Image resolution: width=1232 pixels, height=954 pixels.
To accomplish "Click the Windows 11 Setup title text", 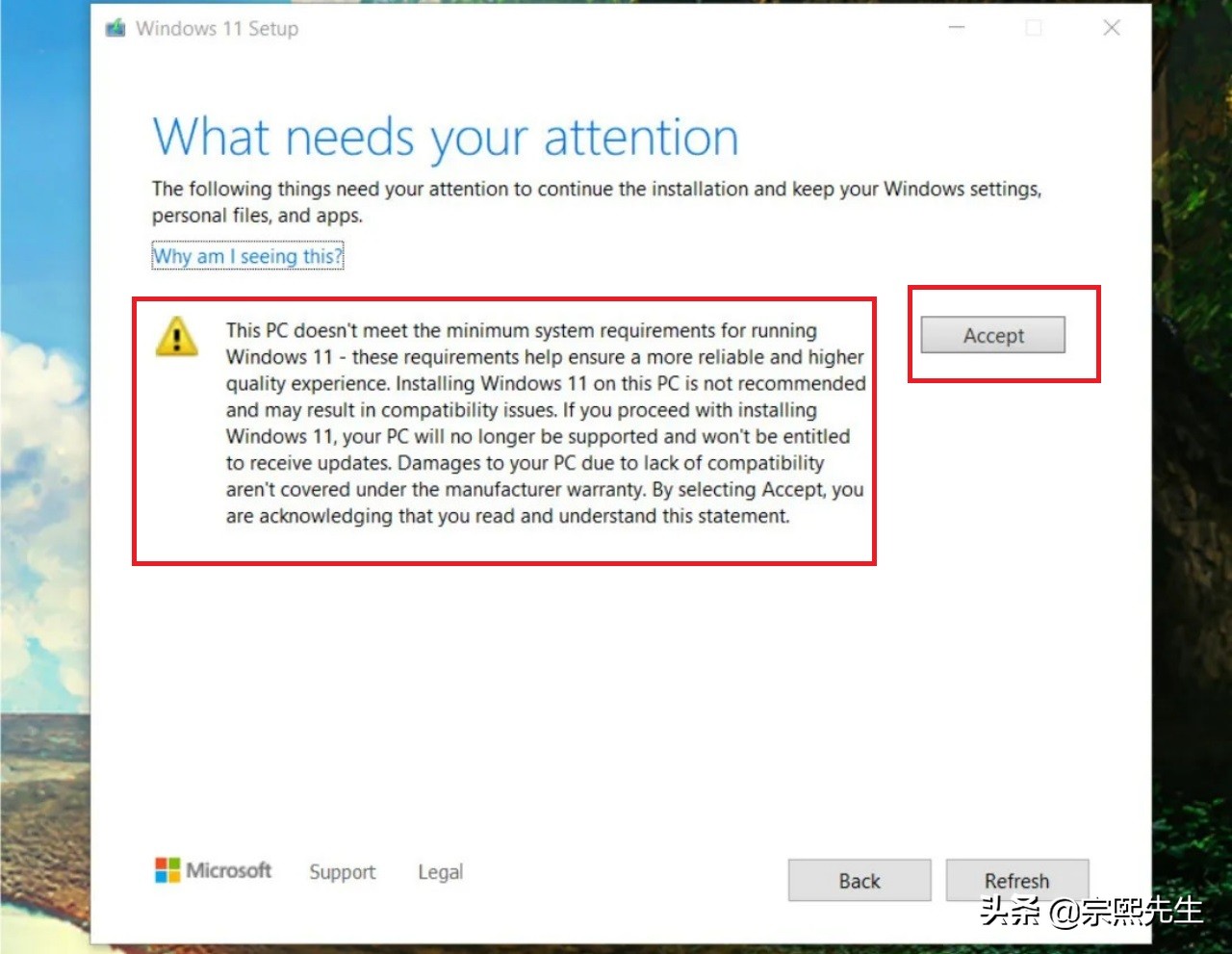I will coord(217,28).
